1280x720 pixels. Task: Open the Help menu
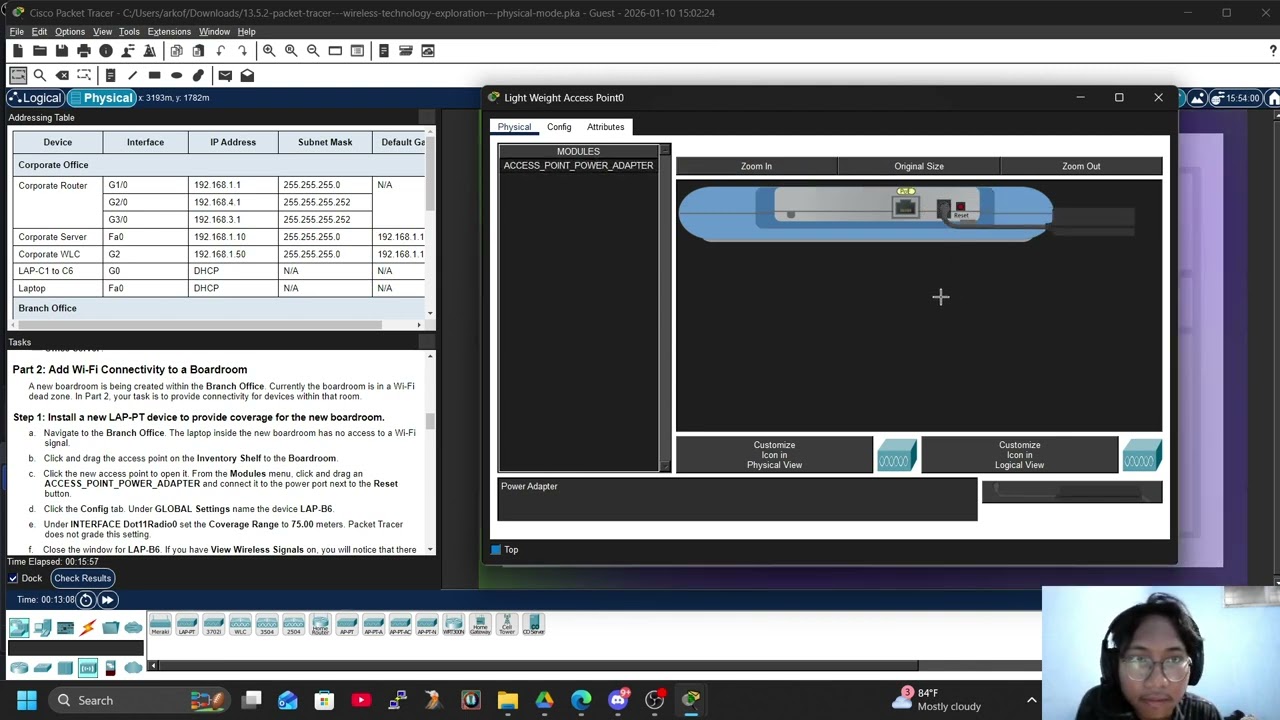[246, 32]
